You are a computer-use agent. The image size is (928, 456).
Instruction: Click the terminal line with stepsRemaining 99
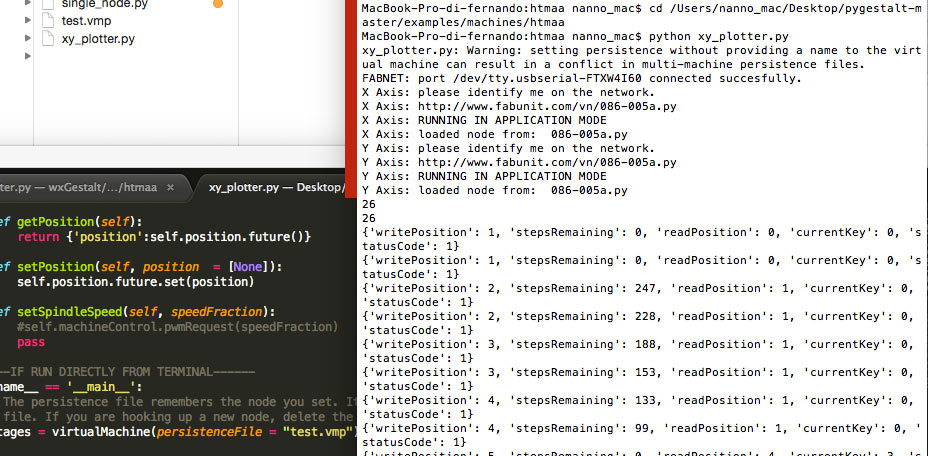click(x=642, y=435)
